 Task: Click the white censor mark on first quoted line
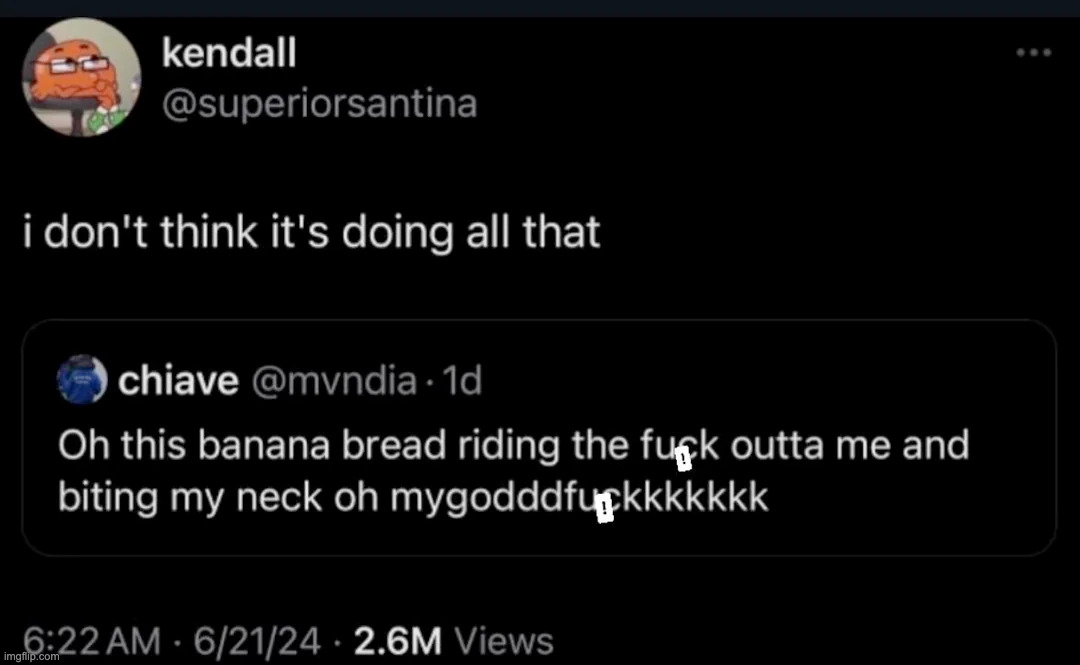(x=682, y=459)
